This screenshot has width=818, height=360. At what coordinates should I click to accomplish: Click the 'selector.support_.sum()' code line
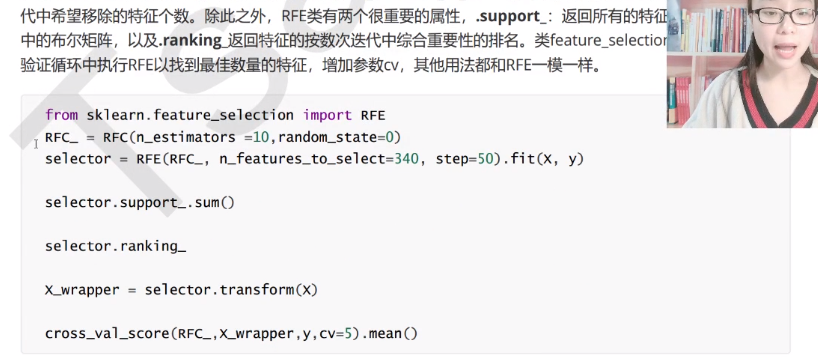(140, 202)
